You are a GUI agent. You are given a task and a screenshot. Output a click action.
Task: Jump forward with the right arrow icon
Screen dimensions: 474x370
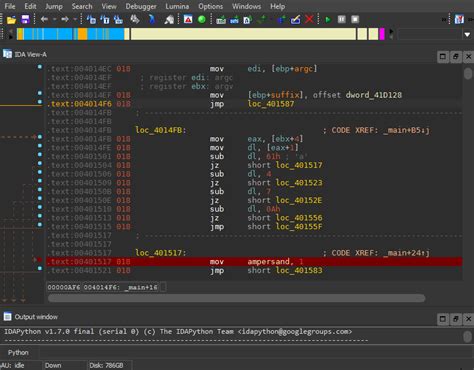click(65, 19)
